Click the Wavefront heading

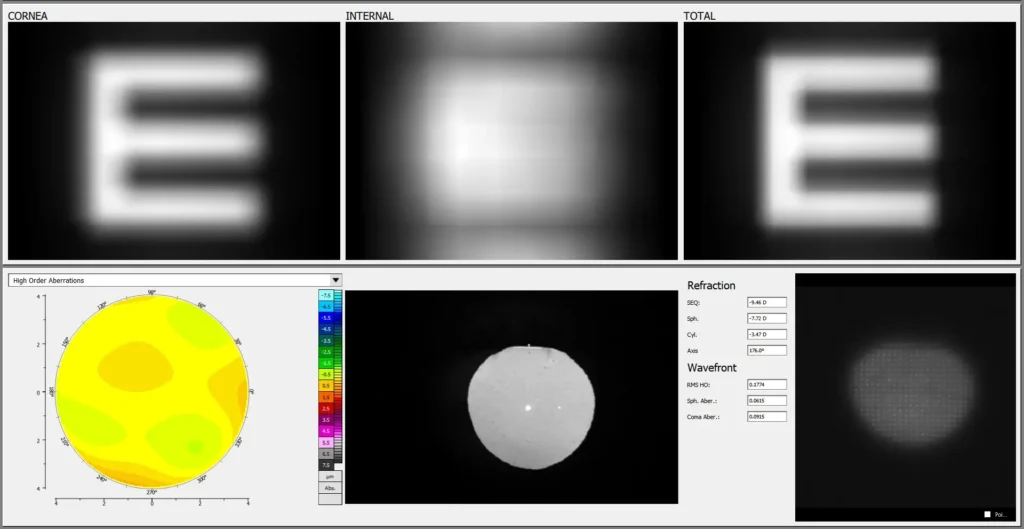pos(712,368)
